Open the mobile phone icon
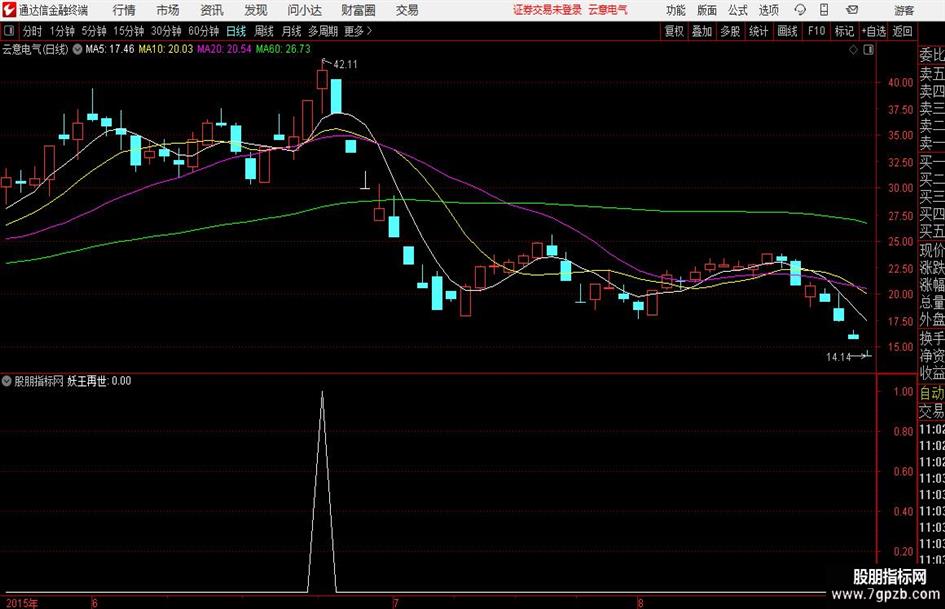 pos(824,10)
